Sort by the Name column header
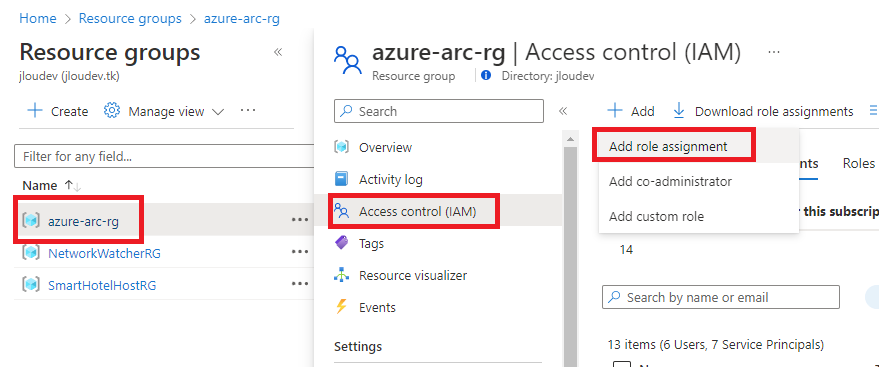The width and height of the screenshot is (879, 367). tap(40, 185)
